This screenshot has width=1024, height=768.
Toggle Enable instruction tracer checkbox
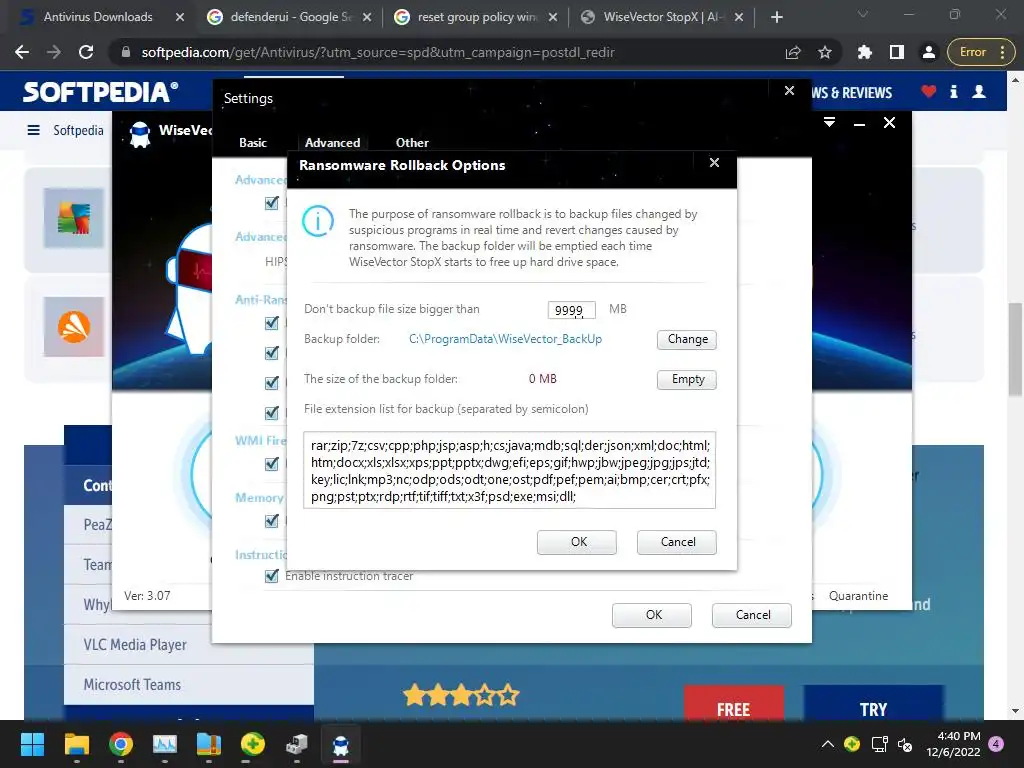[272, 576]
